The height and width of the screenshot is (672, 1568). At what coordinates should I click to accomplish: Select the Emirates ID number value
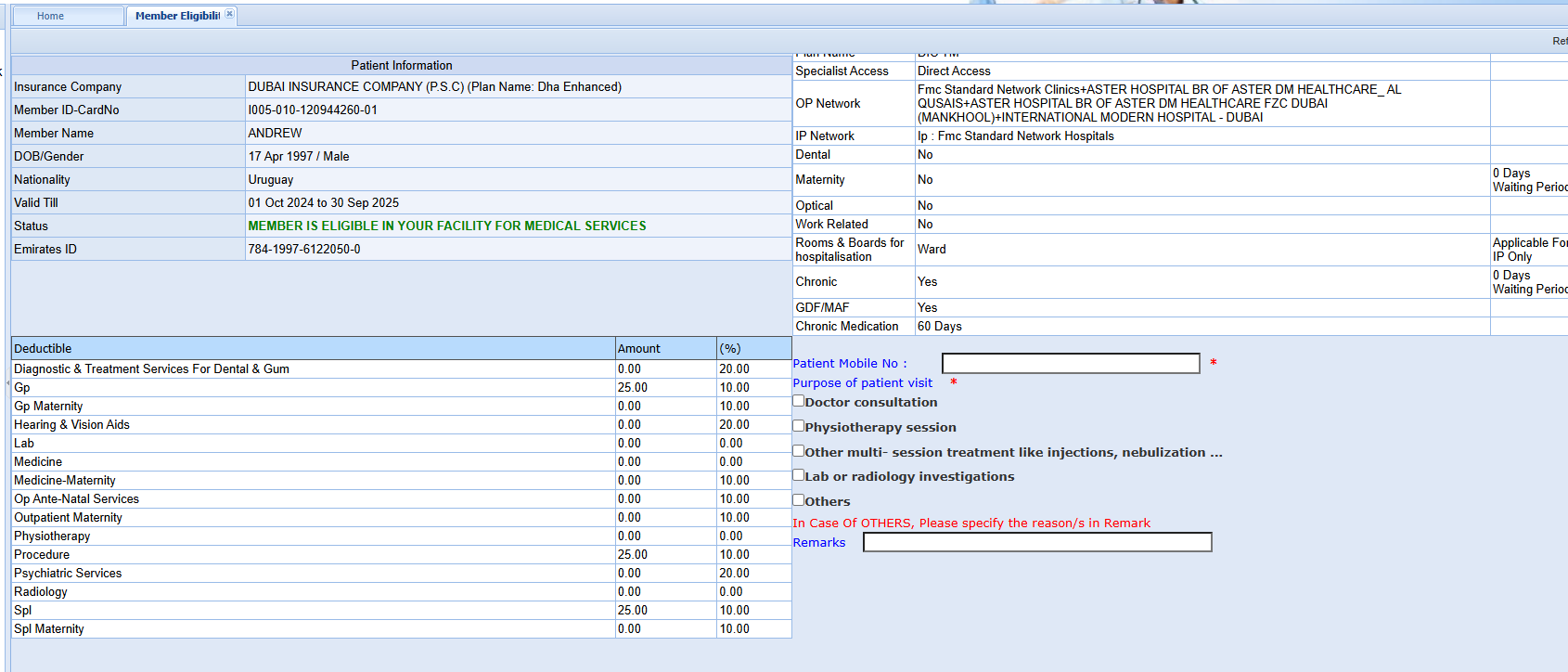coord(304,249)
